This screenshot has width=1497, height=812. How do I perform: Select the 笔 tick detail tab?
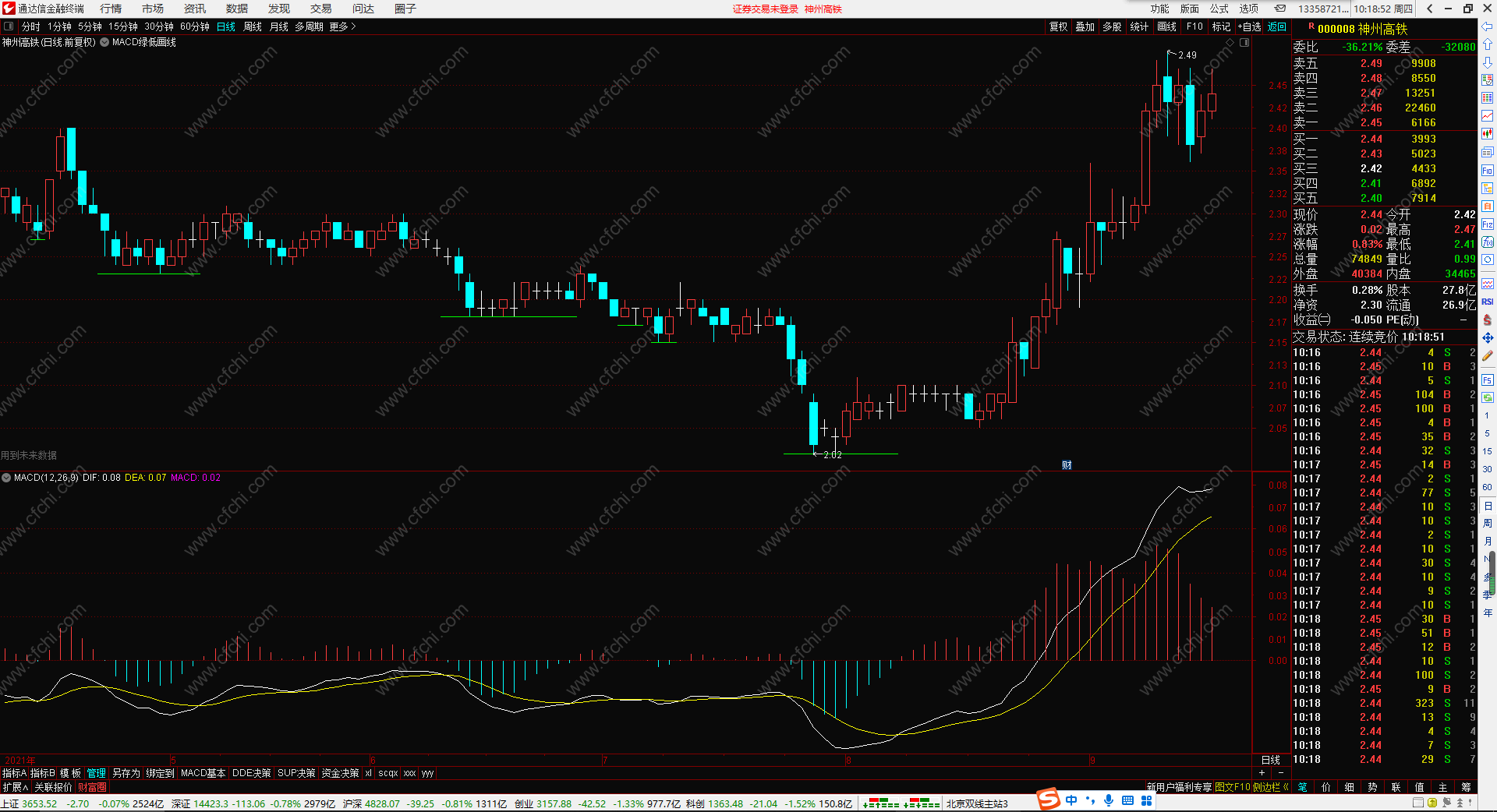(x=1303, y=787)
